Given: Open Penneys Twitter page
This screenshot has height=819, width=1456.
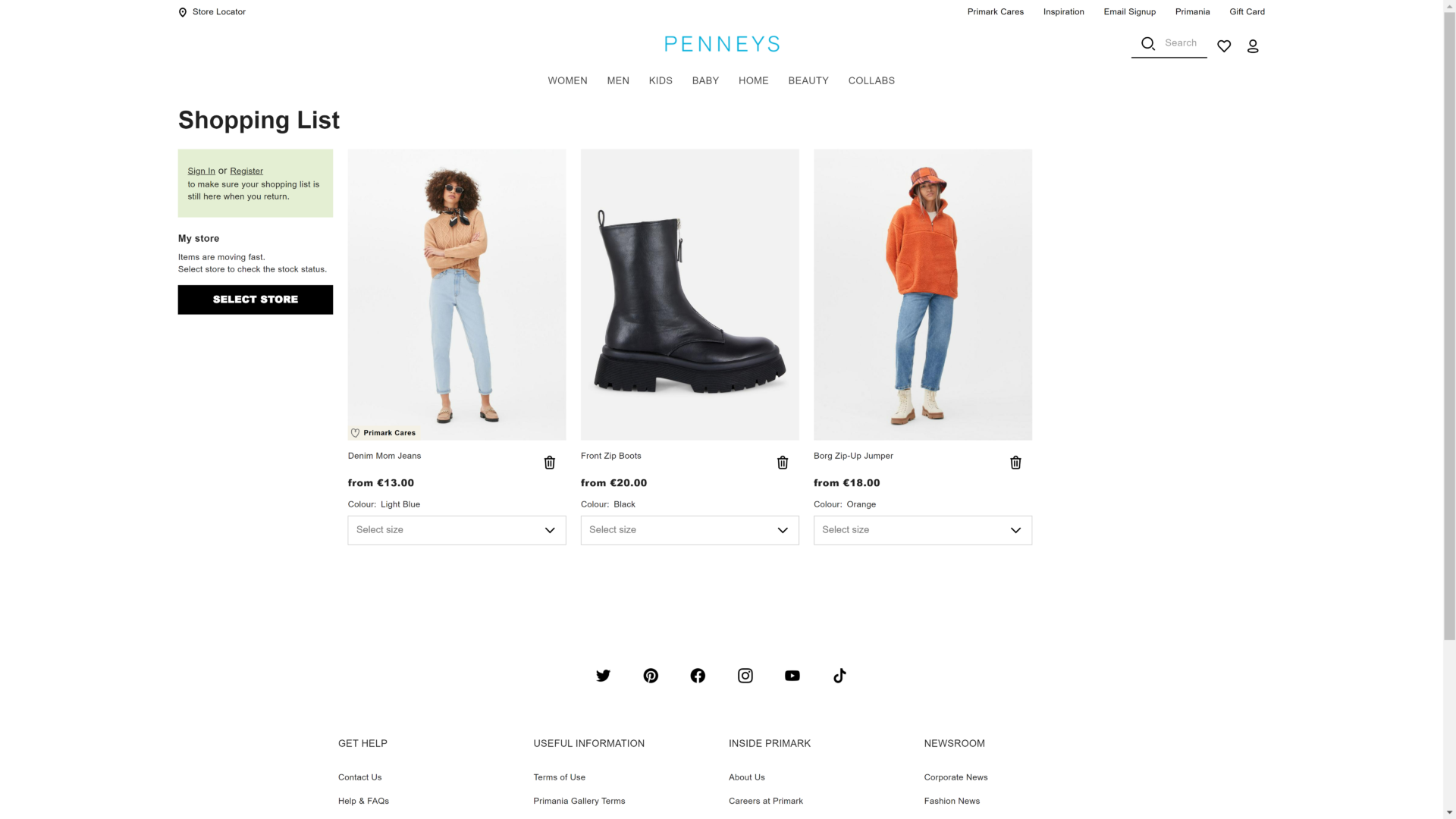Looking at the screenshot, I should (x=604, y=676).
